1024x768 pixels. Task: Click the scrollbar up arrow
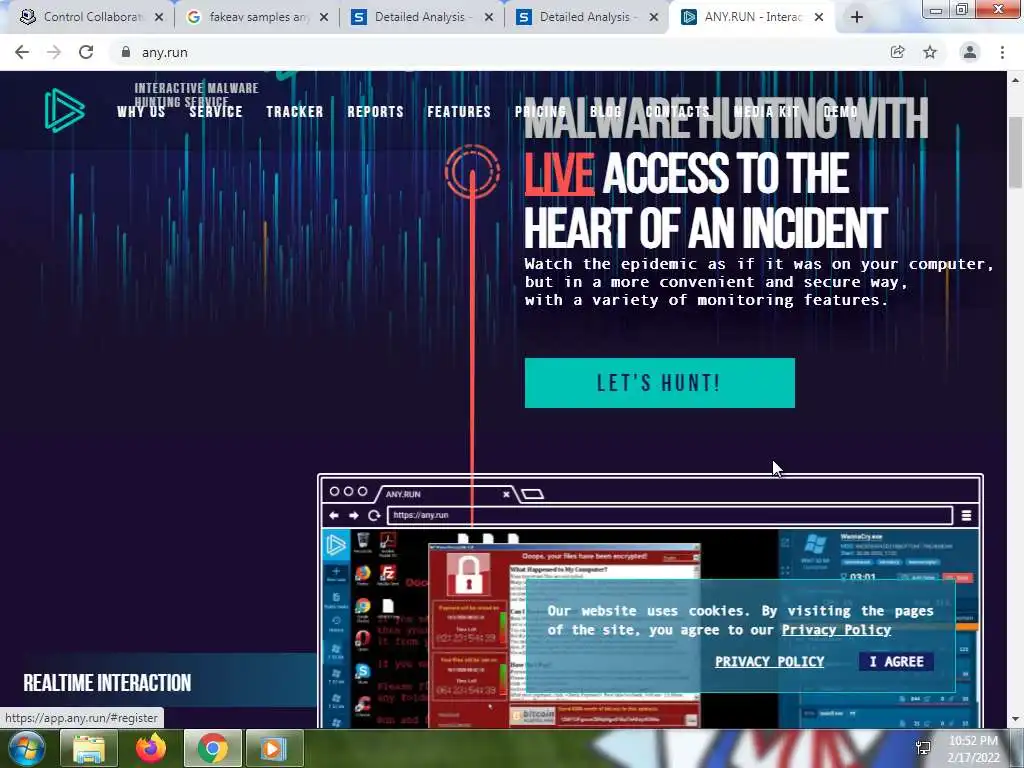tap(1015, 80)
